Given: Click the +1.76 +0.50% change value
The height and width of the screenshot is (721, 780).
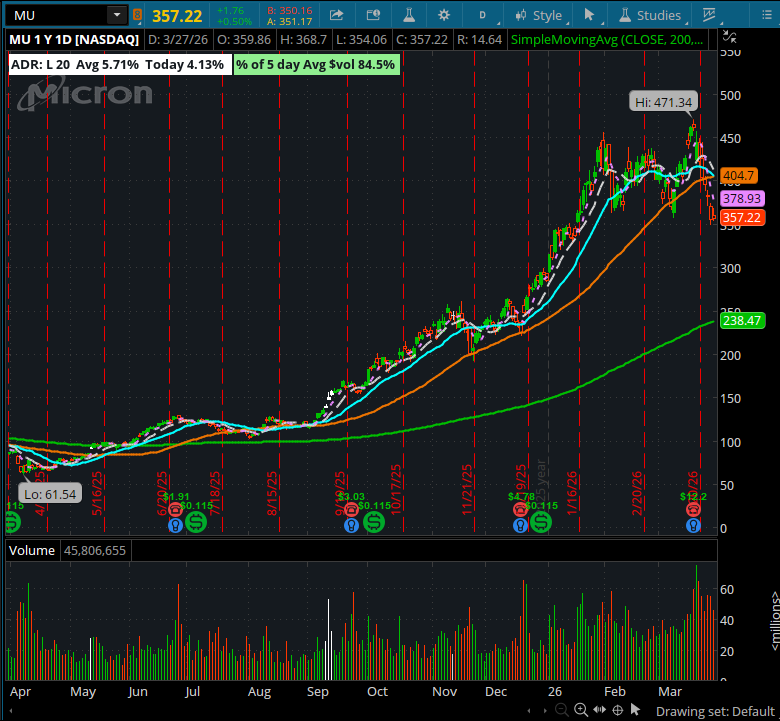Looking at the screenshot, I should click(x=234, y=16).
